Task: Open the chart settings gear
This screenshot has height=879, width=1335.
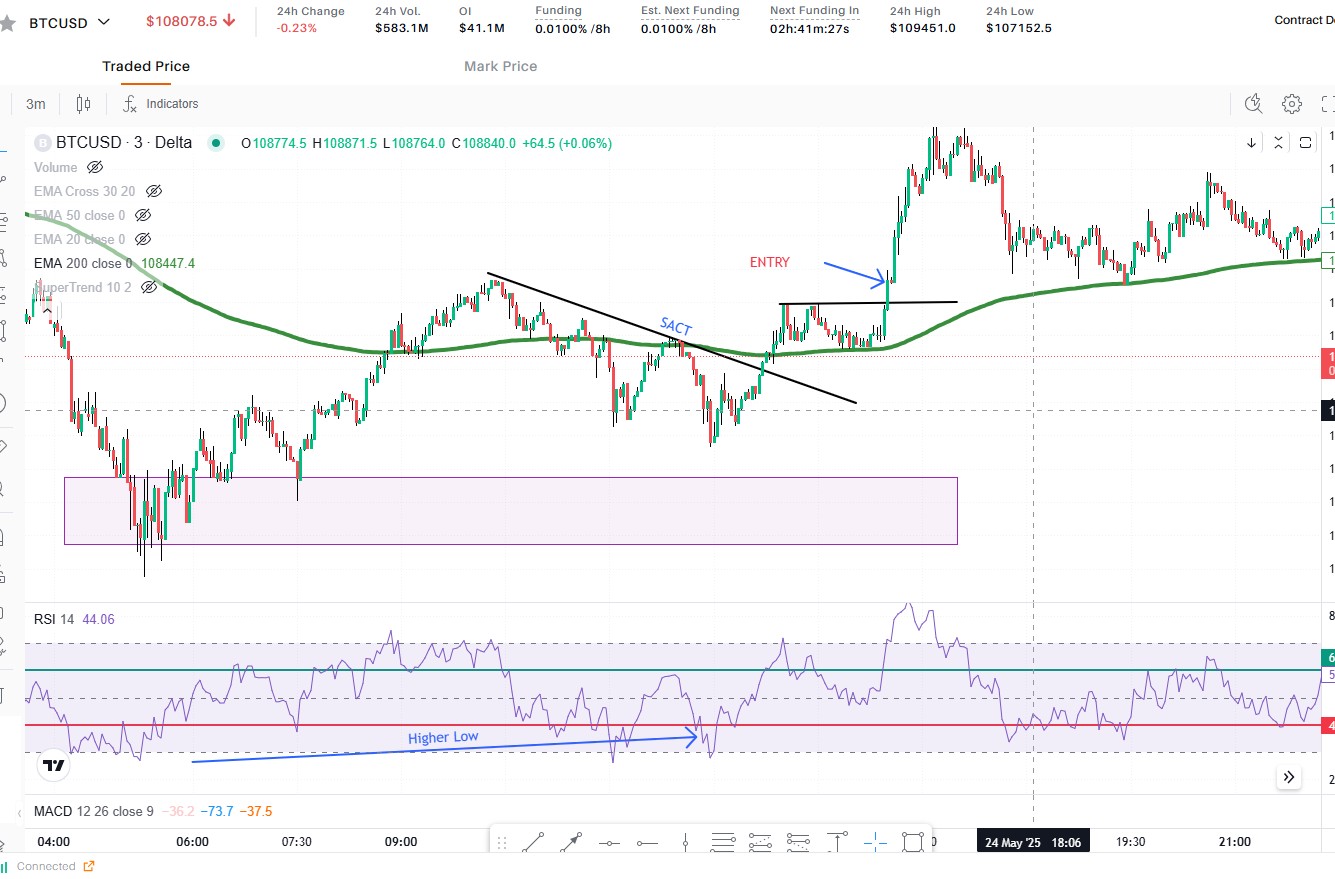Action: pos(1292,104)
